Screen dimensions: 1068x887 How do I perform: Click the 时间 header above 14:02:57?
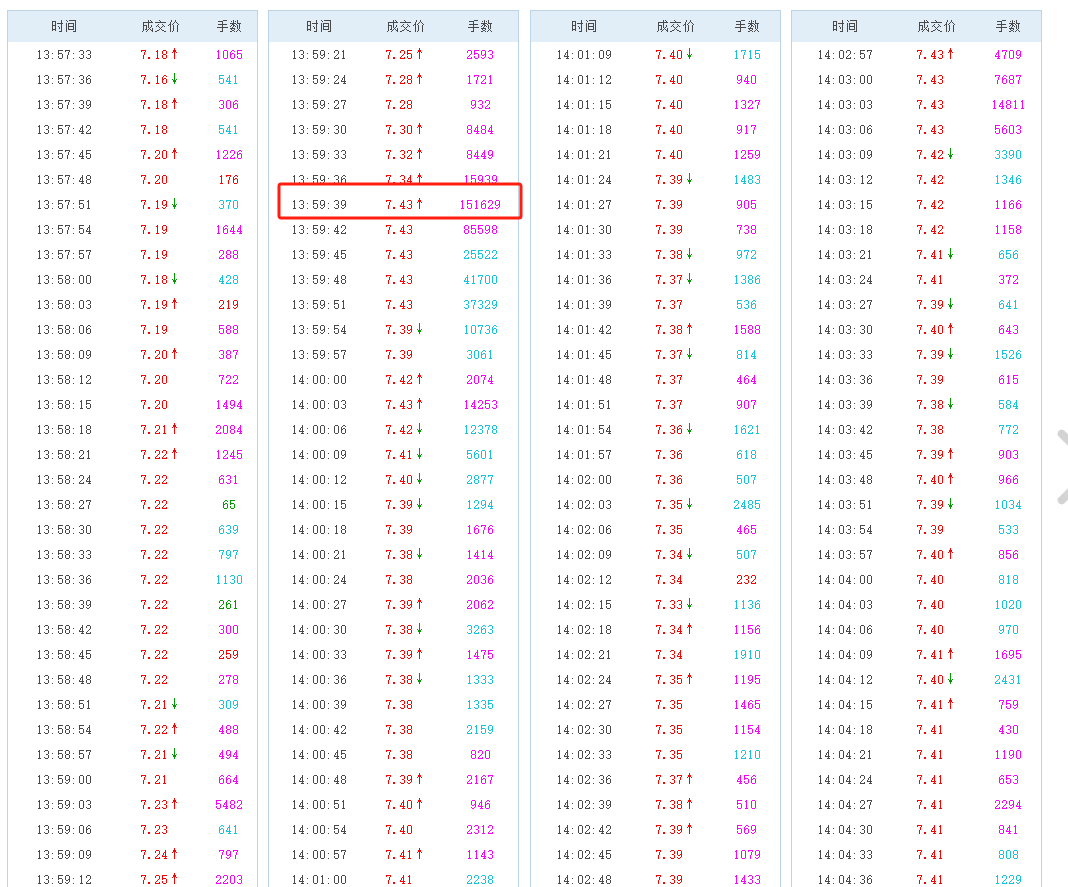[x=845, y=27]
